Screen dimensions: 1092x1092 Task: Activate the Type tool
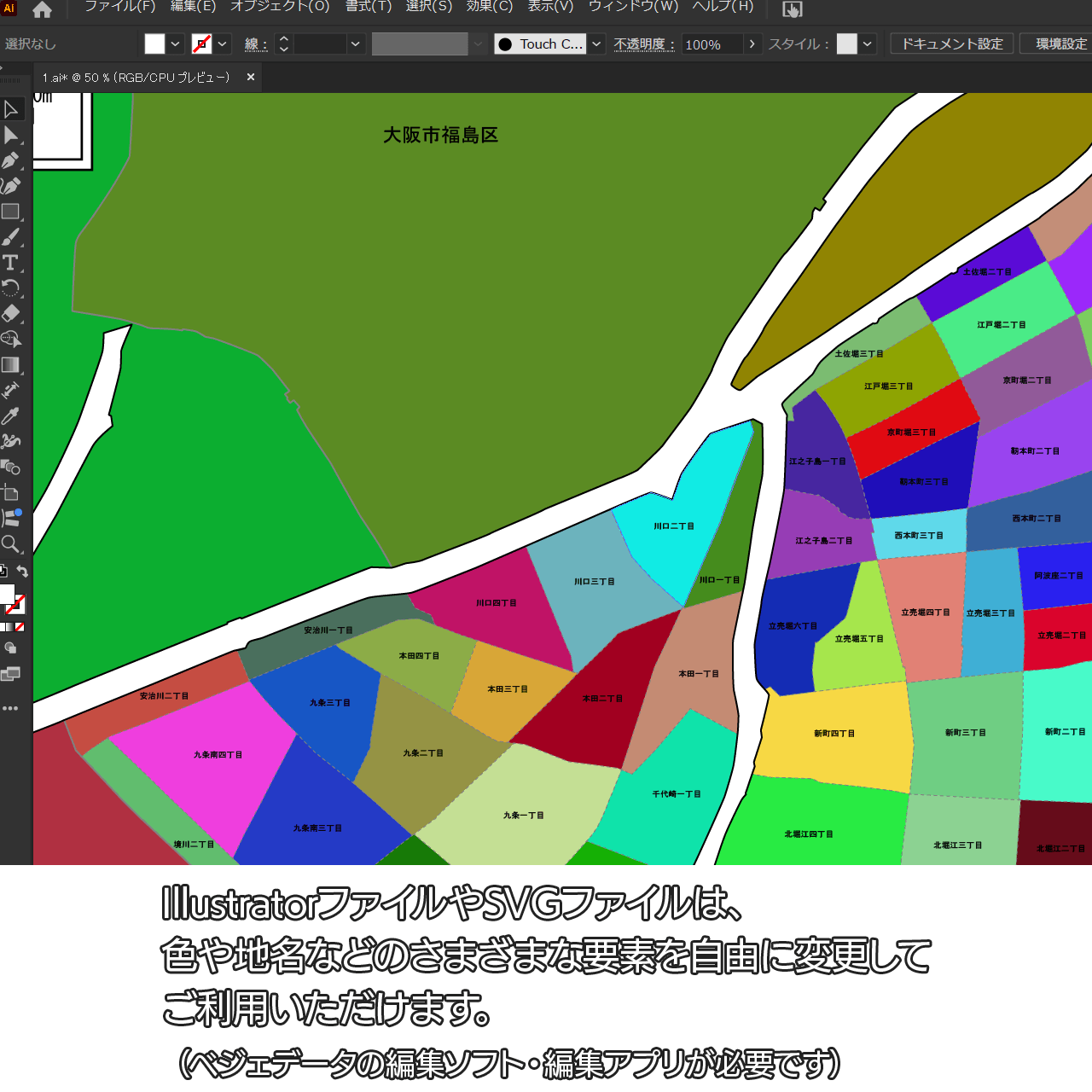(11, 263)
